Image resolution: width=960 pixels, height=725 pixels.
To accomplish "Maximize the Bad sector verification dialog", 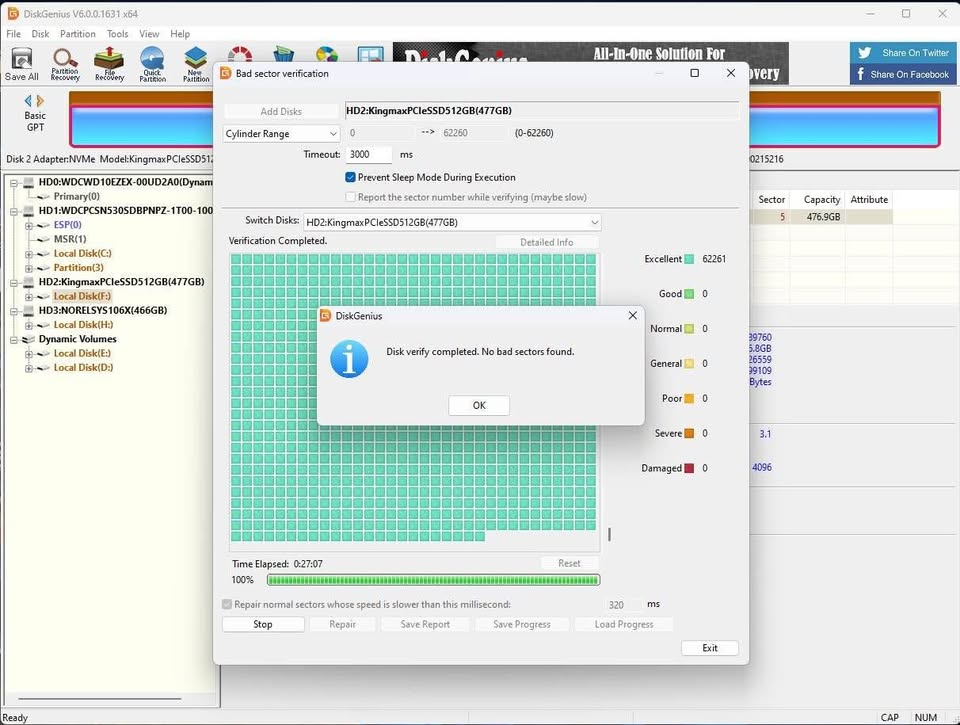I will click(x=694, y=73).
